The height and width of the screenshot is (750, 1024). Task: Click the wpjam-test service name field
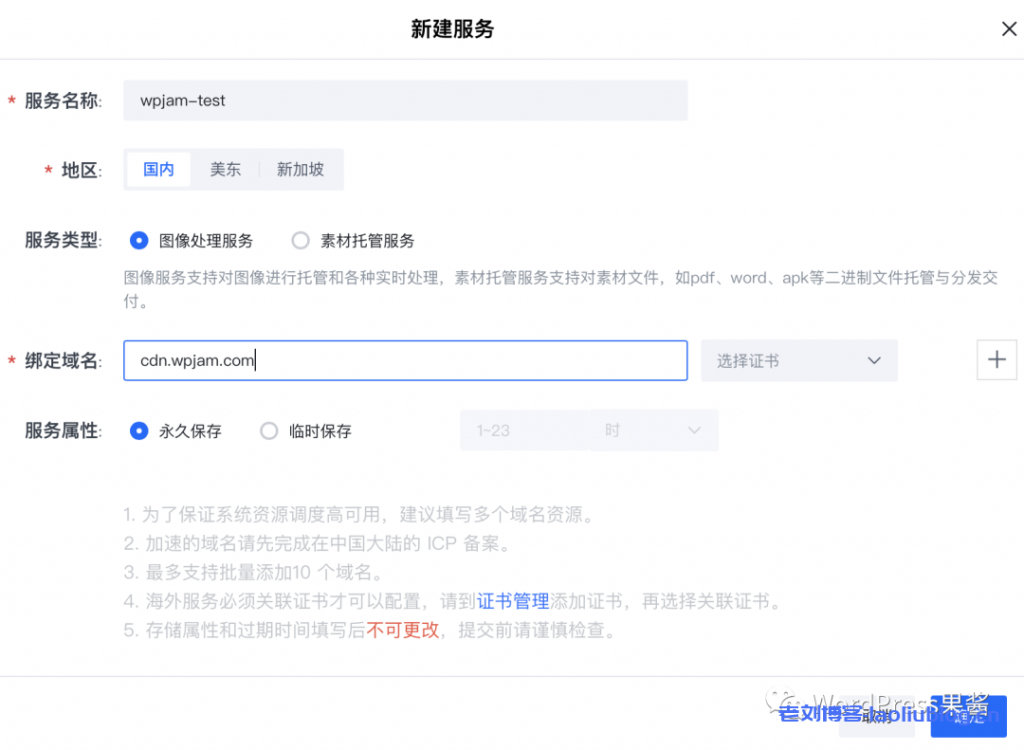[405, 100]
